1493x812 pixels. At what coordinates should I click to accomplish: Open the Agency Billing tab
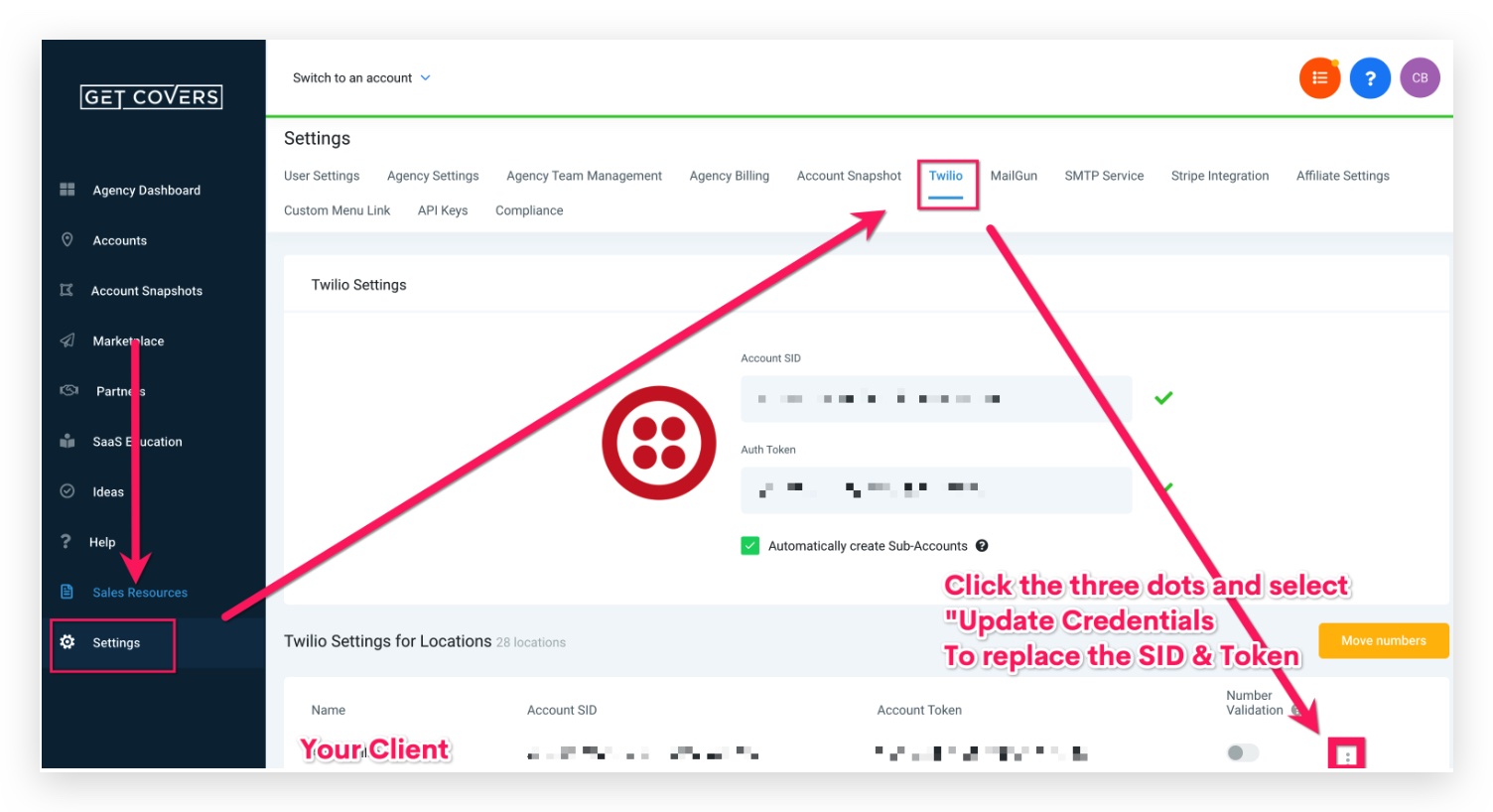tap(730, 176)
